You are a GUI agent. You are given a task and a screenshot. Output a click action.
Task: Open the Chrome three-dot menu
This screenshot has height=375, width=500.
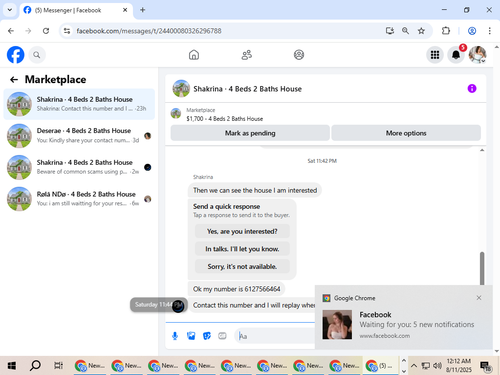pyautogui.click(x=489, y=31)
